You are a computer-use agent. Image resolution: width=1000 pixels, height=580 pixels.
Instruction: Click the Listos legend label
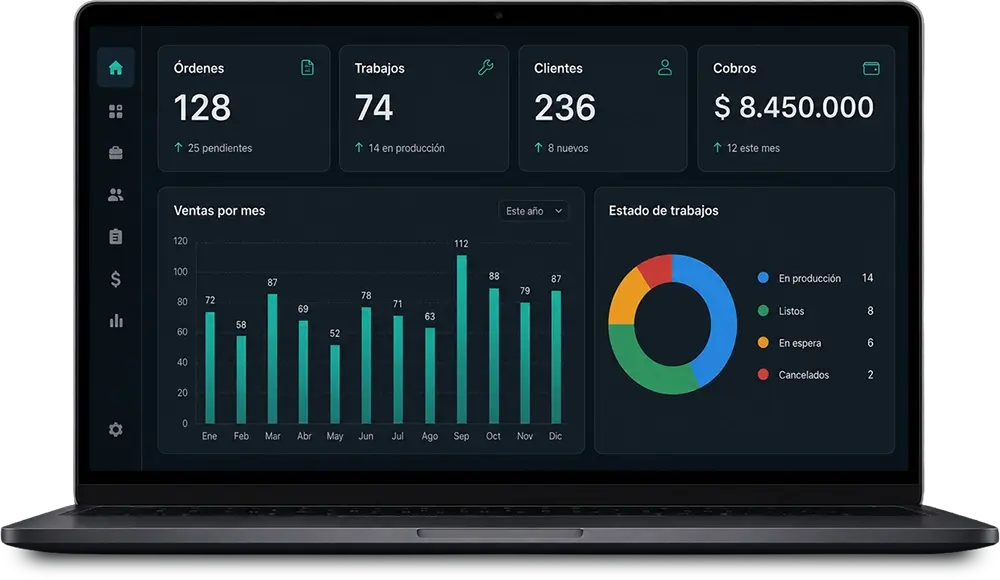791,311
